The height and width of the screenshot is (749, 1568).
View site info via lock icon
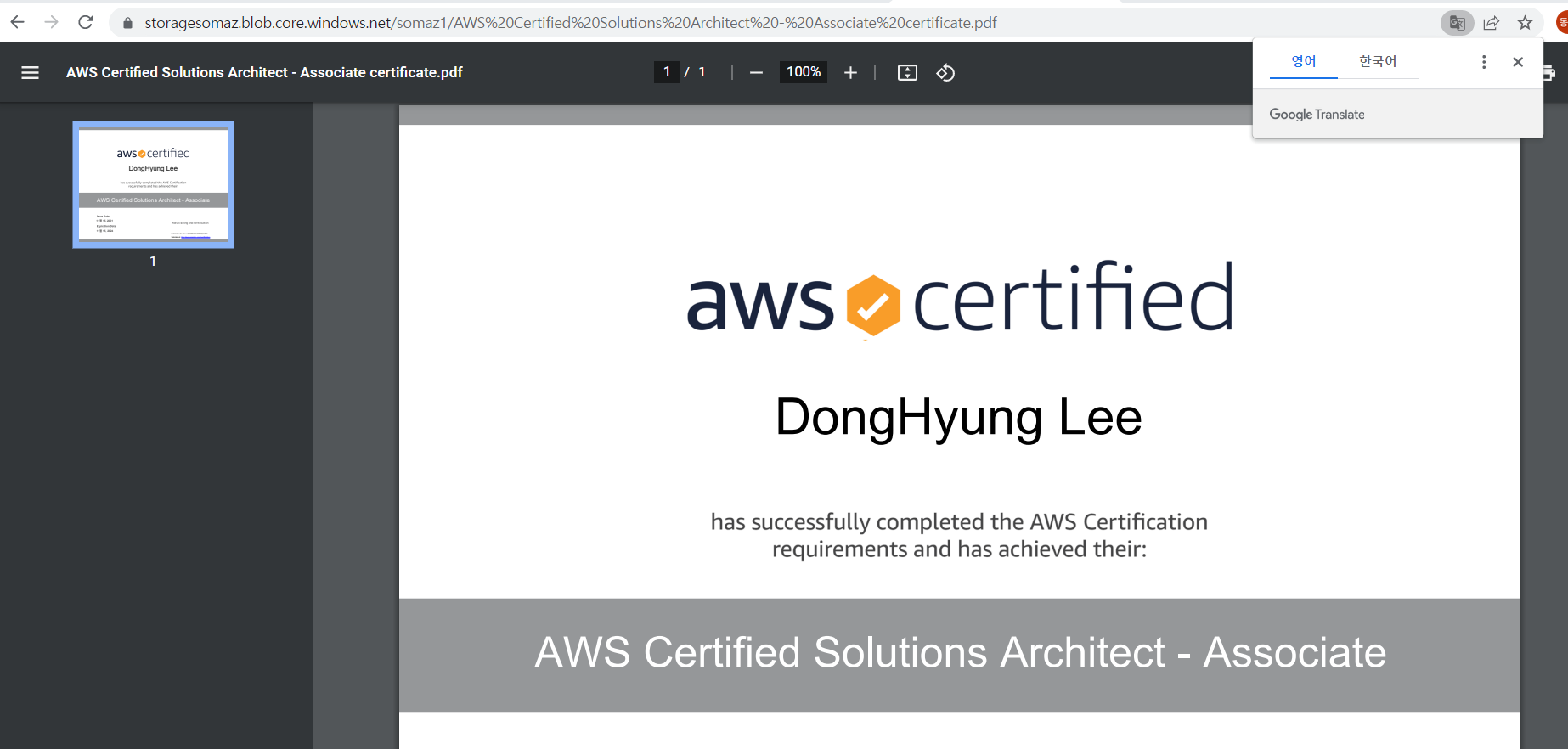point(127,23)
